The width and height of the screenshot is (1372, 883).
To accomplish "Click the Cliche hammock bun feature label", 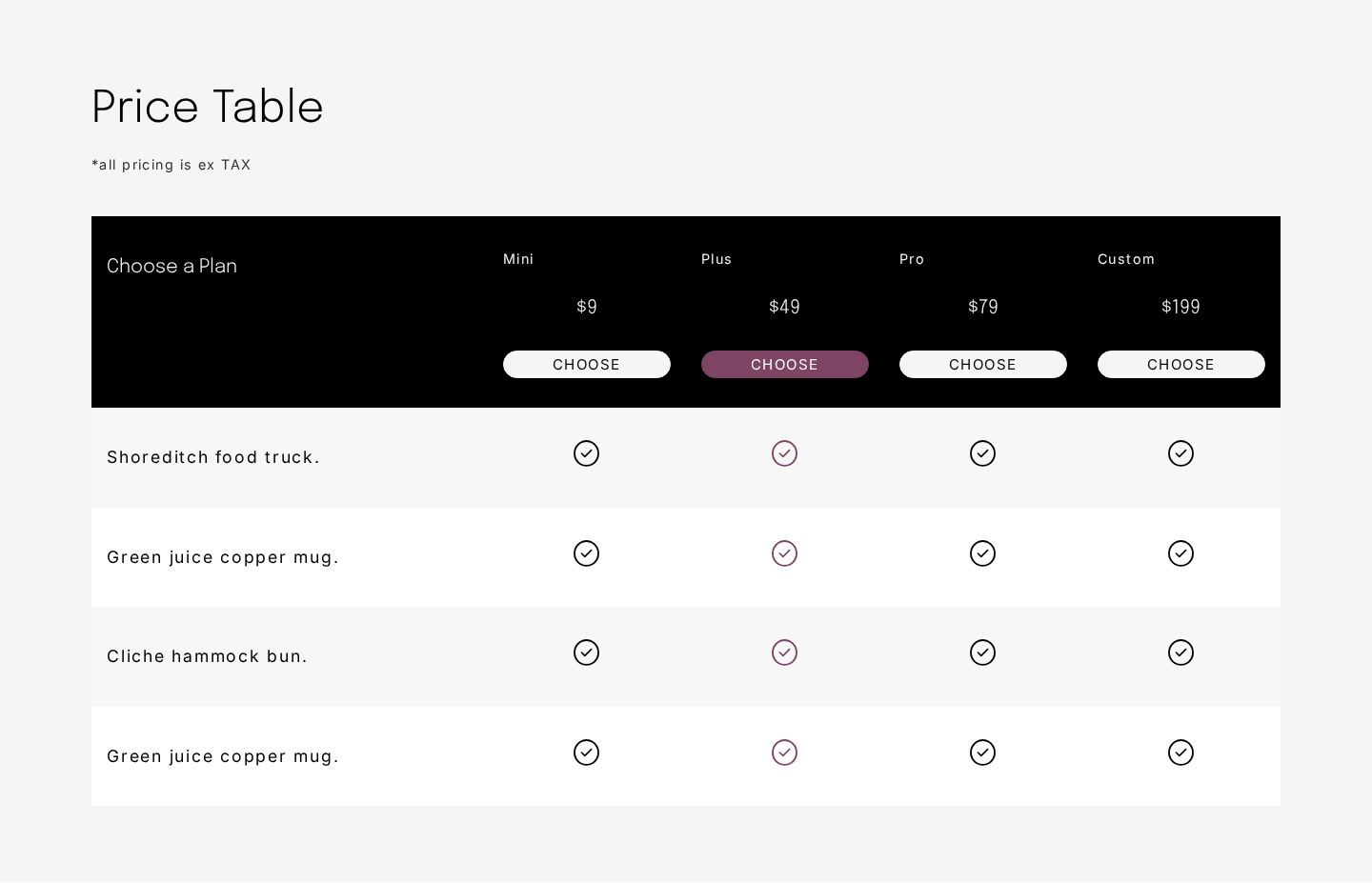I will tap(208, 656).
